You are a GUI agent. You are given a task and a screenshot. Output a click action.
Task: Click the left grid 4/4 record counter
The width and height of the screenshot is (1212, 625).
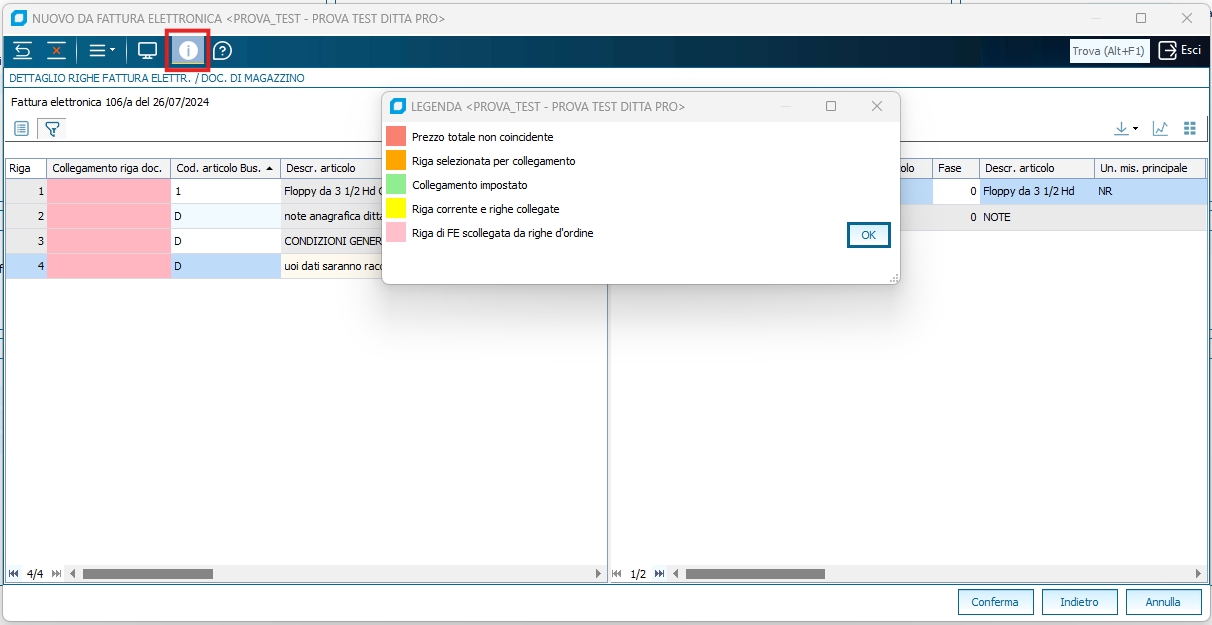click(35, 574)
